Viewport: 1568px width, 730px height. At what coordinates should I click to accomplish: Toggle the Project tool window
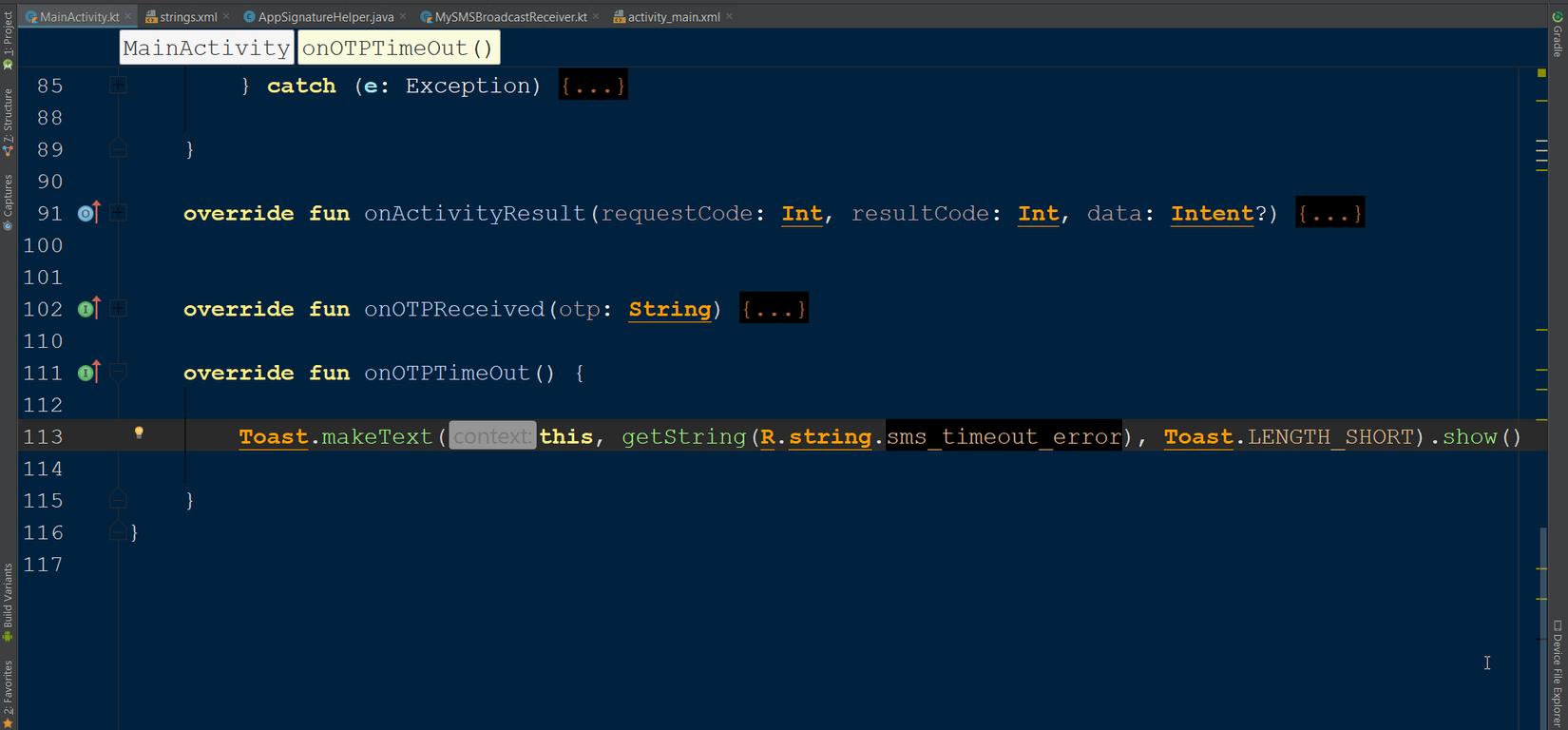(8, 40)
